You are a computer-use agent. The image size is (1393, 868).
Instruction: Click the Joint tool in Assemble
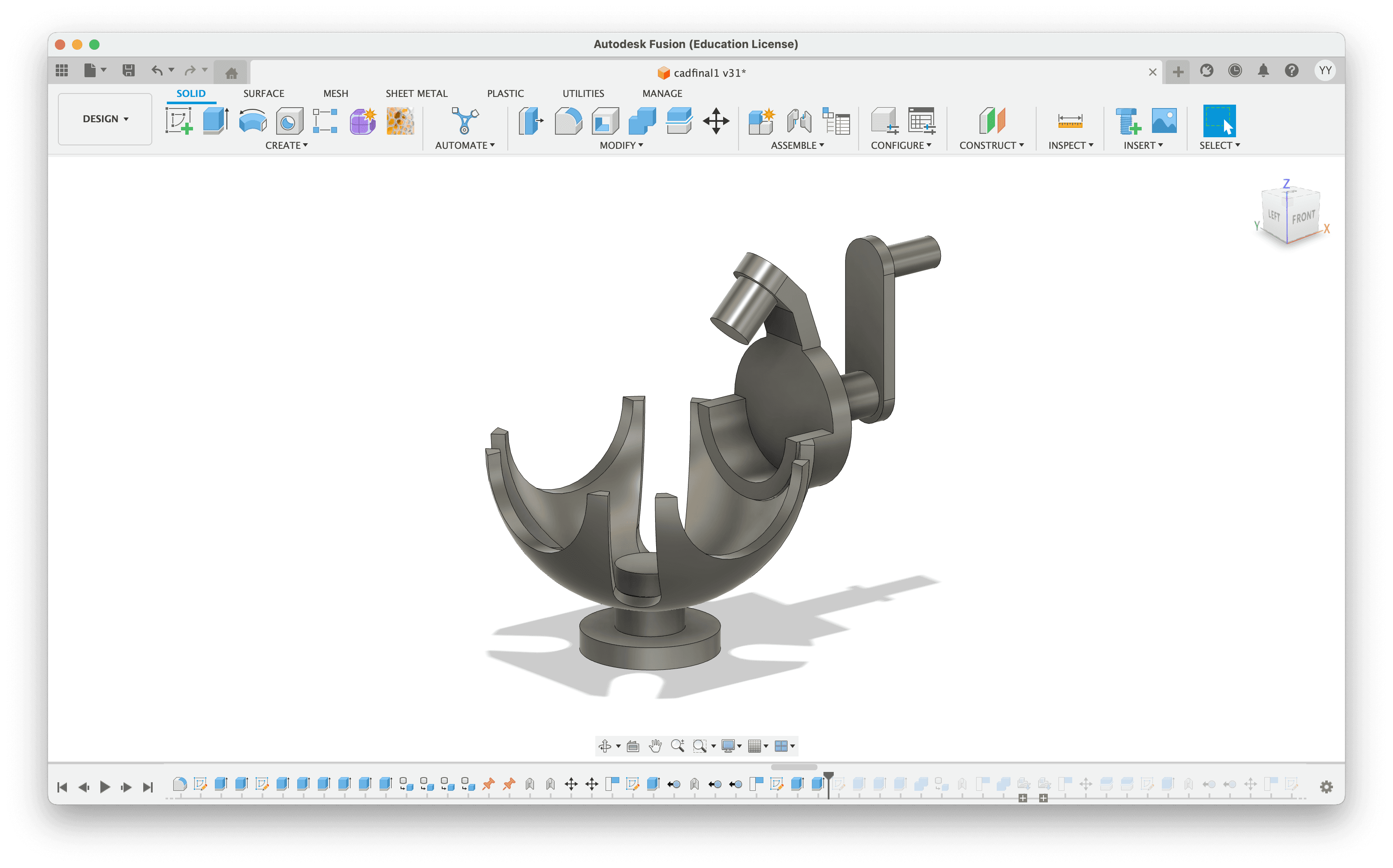(x=799, y=121)
